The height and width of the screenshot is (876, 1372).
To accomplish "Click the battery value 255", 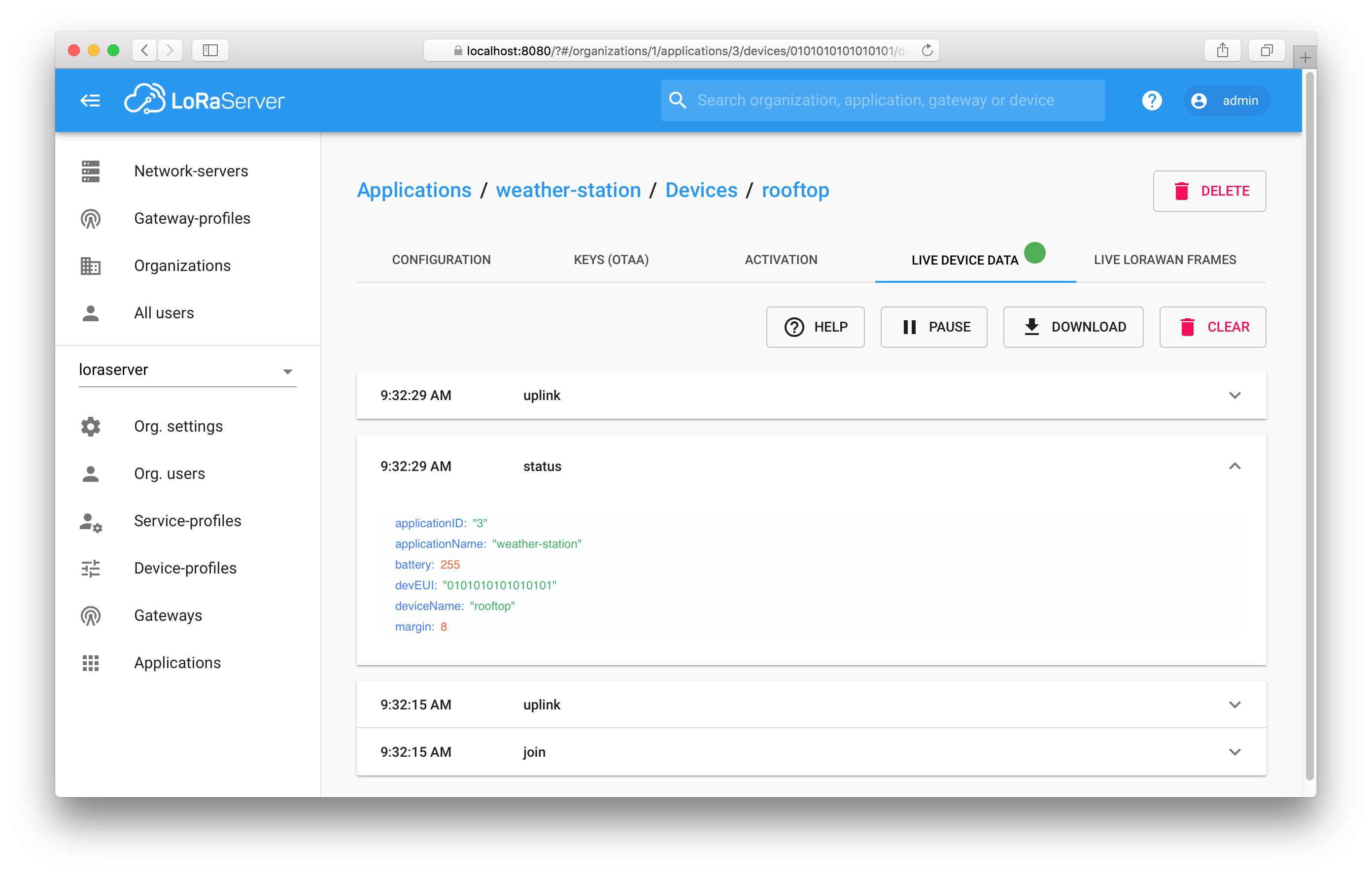I will [x=449, y=565].
